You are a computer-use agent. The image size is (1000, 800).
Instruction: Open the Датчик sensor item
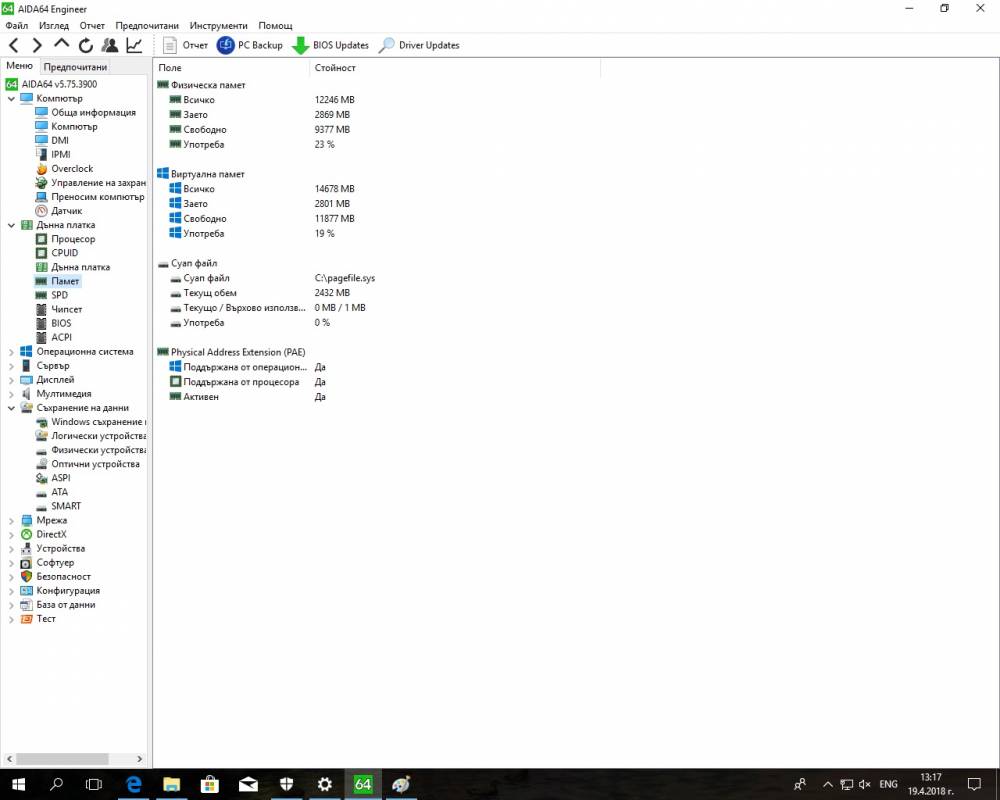59,211
